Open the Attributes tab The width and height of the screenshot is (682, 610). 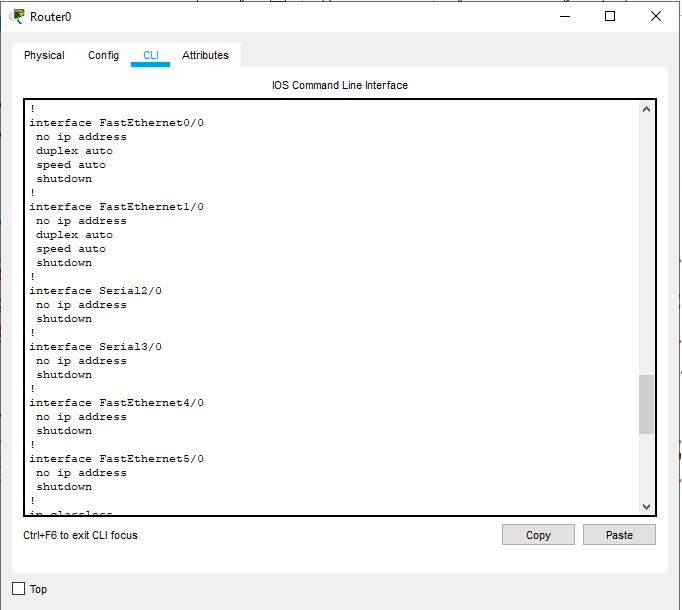pos(205,55)
